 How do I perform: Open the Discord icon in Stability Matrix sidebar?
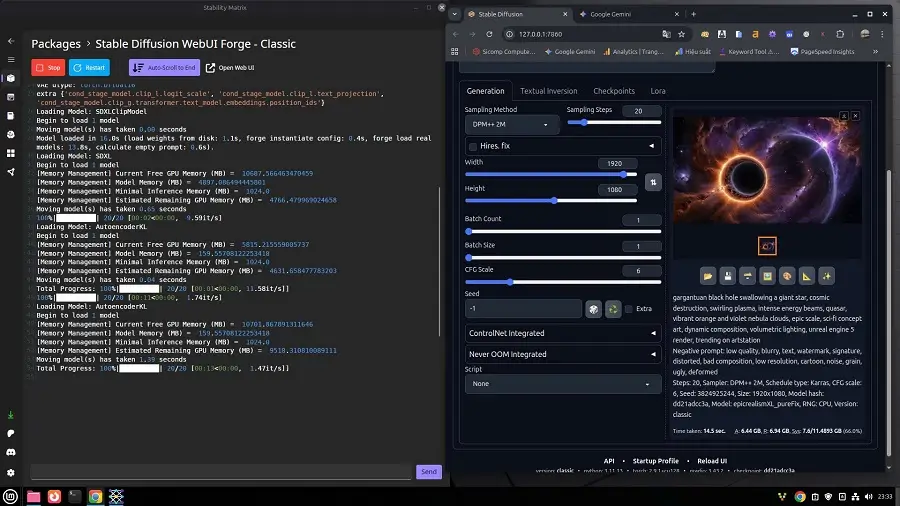[10, 453]
